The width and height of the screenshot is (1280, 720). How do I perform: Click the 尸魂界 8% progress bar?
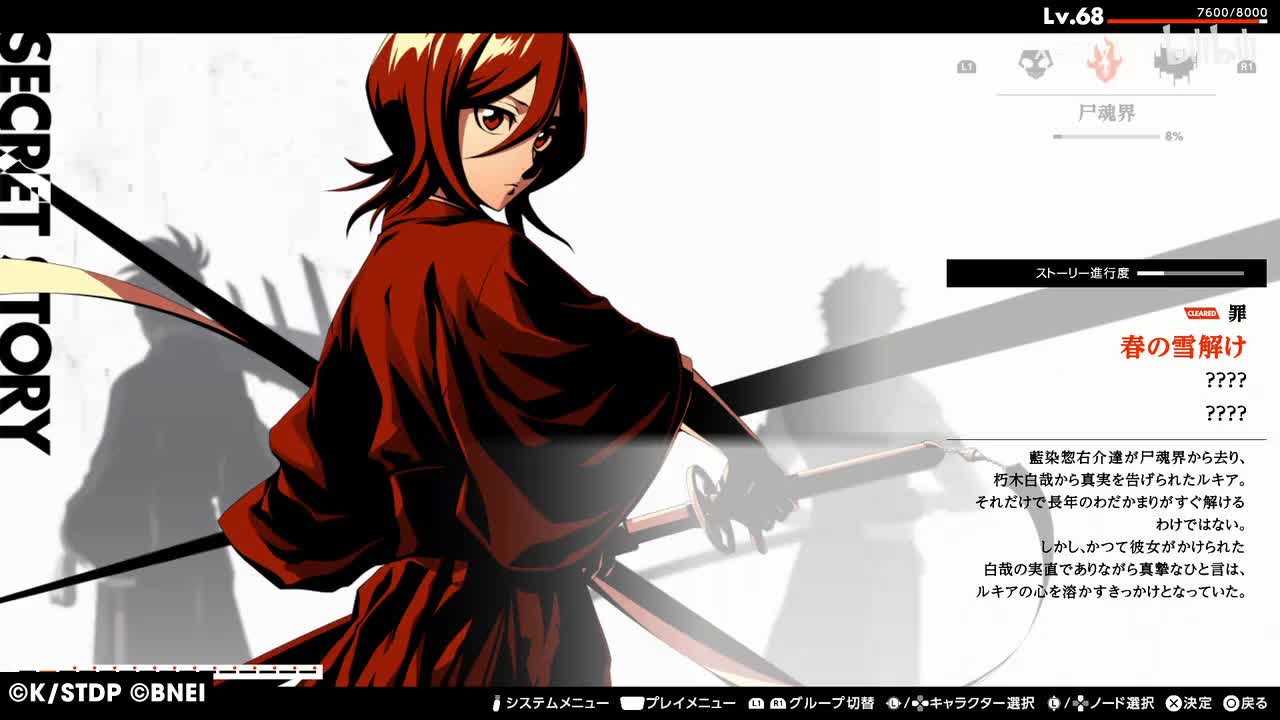coord(1106,136)
